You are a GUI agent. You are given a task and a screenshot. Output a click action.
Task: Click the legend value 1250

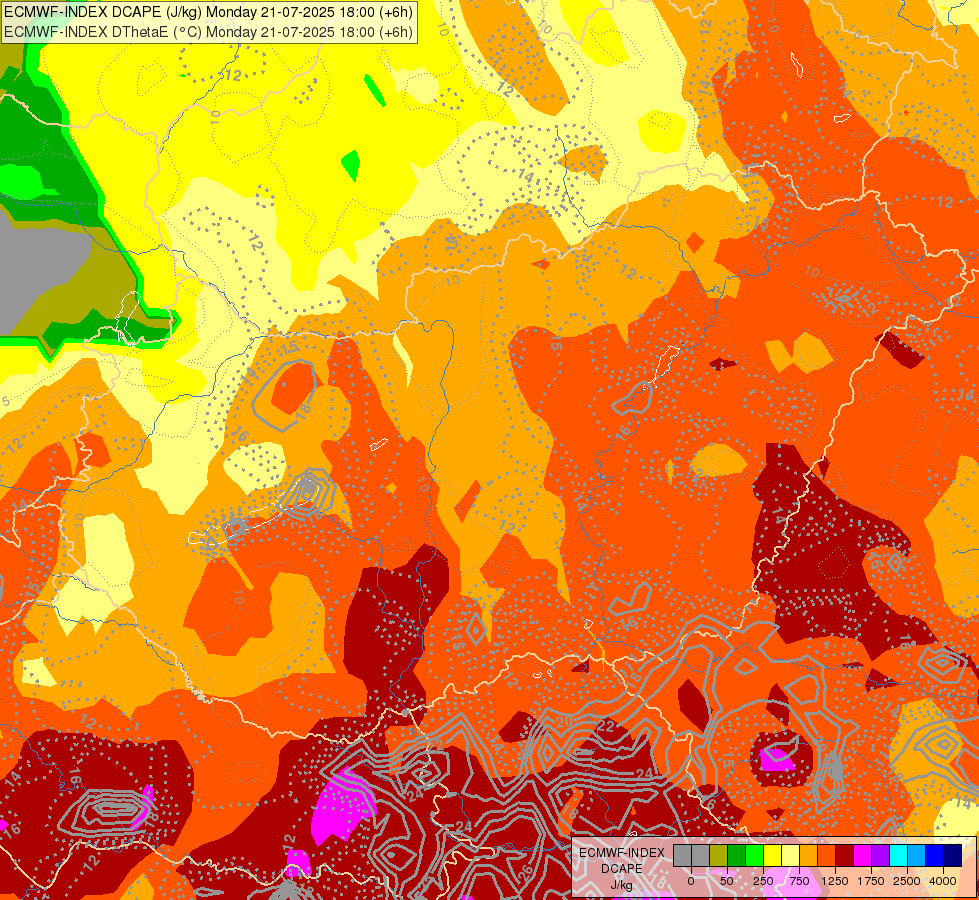coord(835,881)
